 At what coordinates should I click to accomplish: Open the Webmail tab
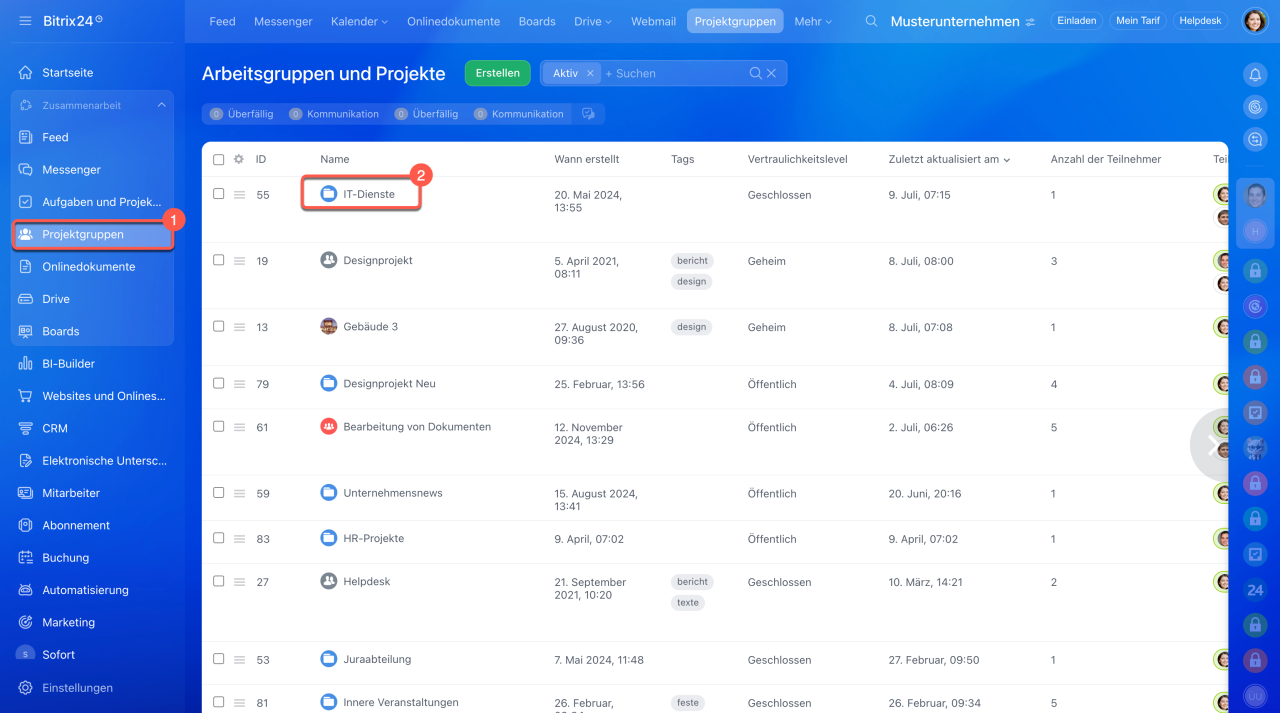(x=653, y=21)
